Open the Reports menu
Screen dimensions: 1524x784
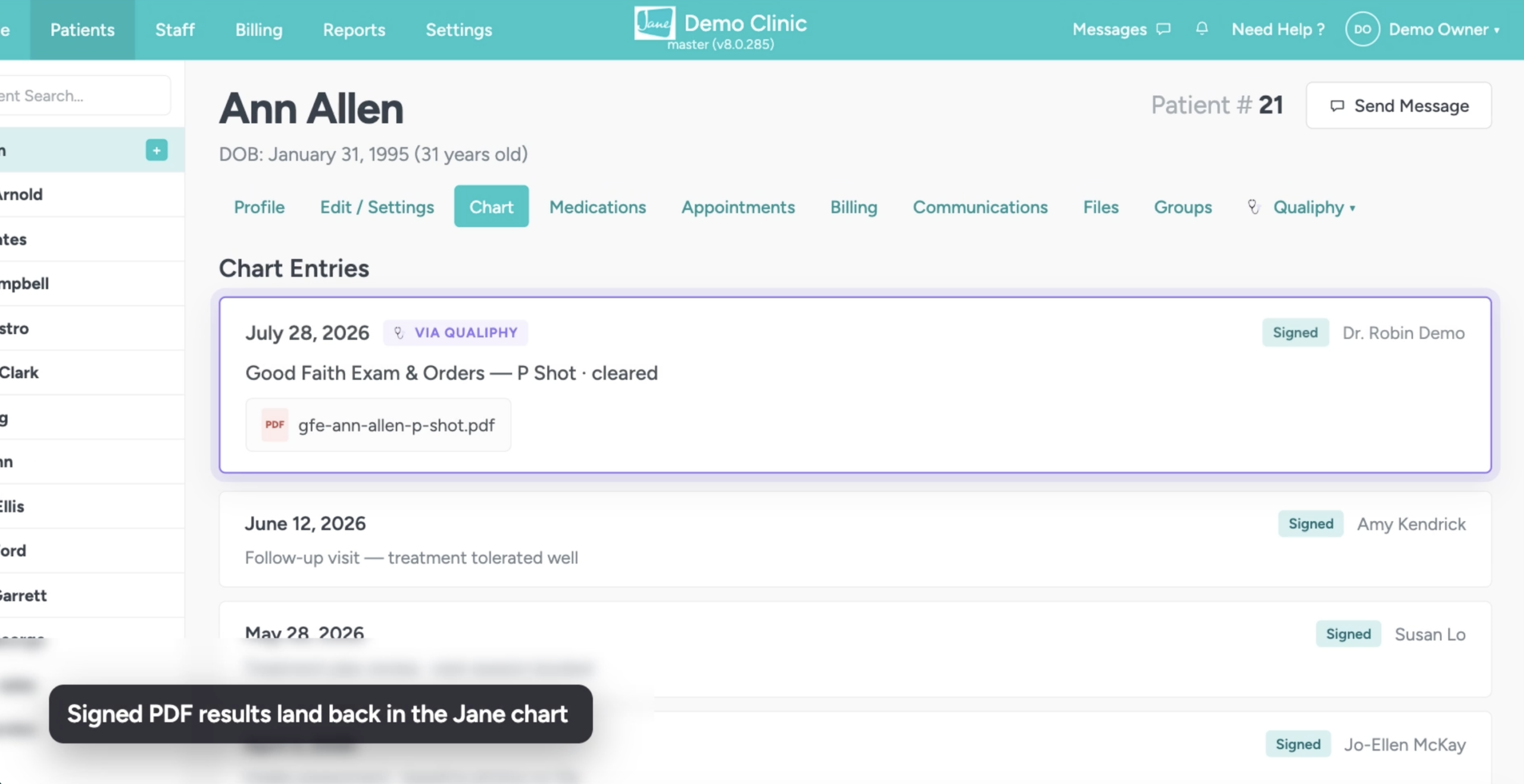354,30
